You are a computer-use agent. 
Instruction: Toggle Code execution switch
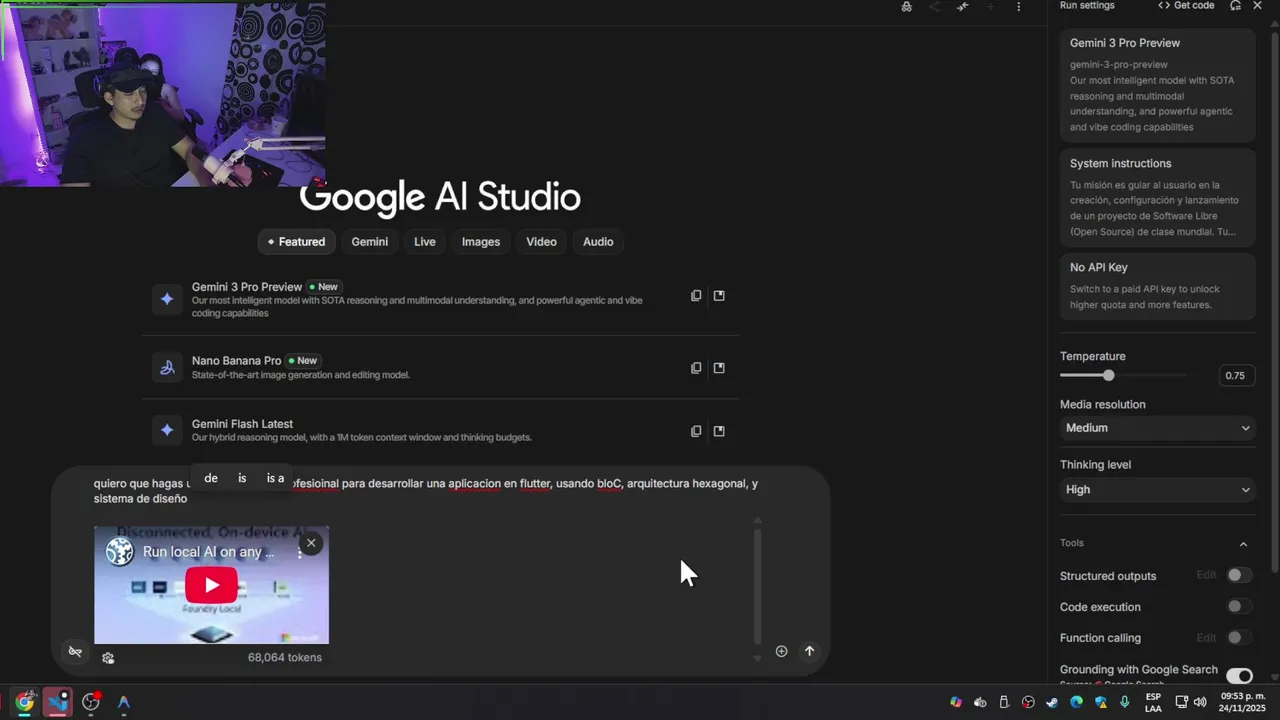(1239, 606)
